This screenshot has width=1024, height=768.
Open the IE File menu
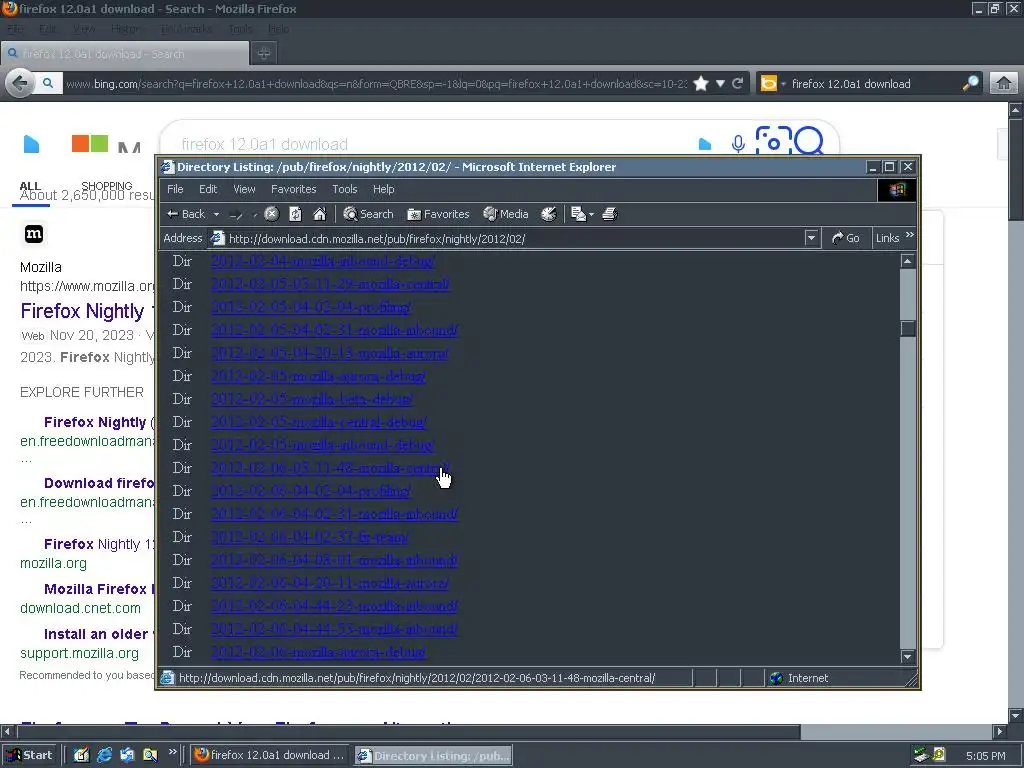pyautogui.click(x=175, y=189)
